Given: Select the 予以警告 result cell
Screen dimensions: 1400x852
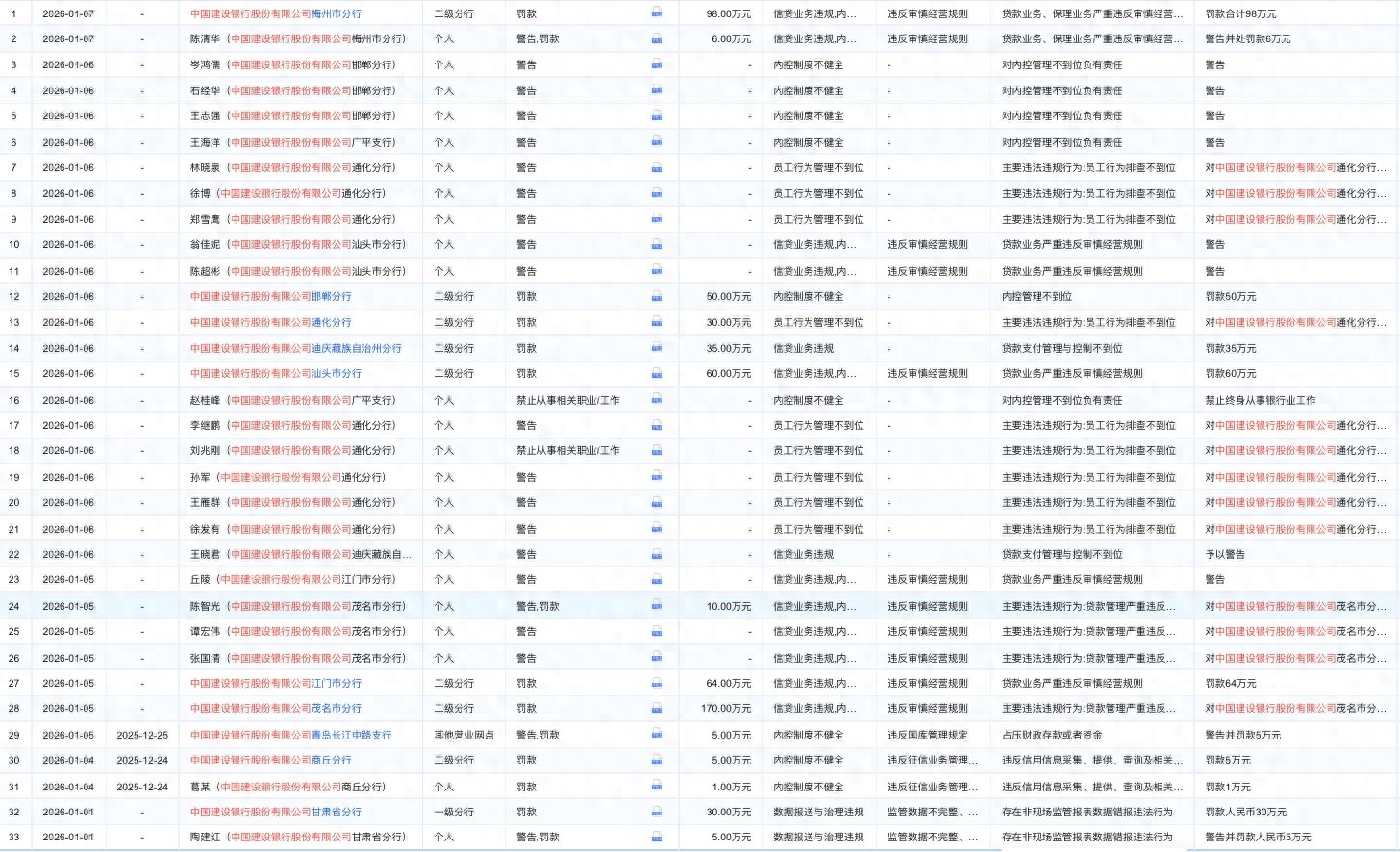Looking at the screenshot, I should pos(1225,554).
